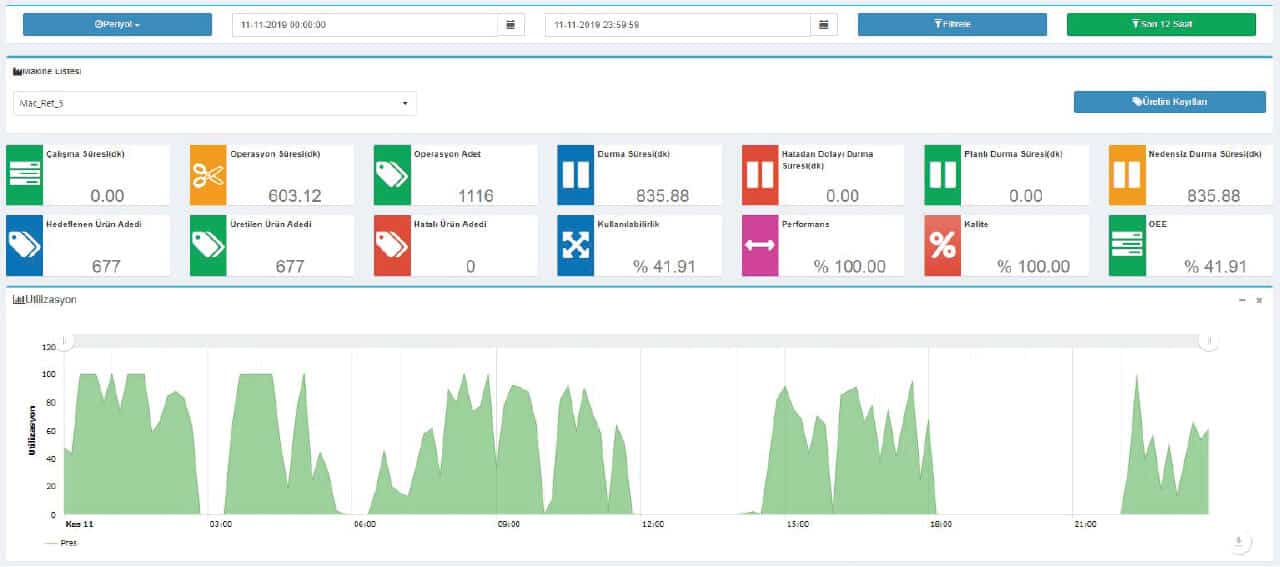Click the right handle of chart range slider

point(1210,342)
